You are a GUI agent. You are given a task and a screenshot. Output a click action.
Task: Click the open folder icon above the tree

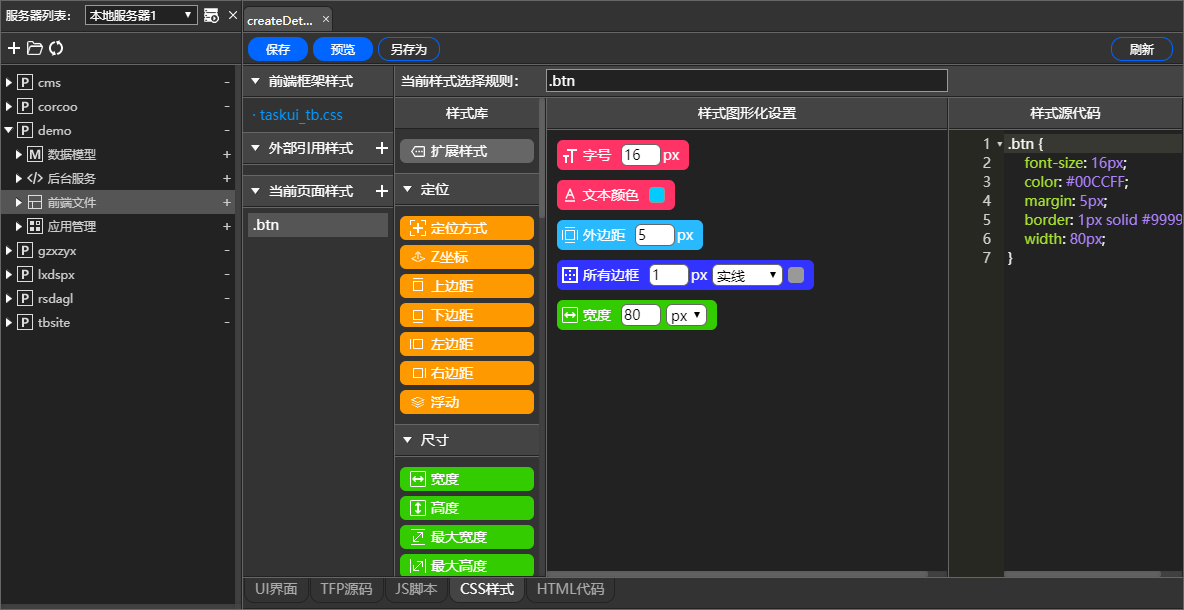click(x=34, y=48)
